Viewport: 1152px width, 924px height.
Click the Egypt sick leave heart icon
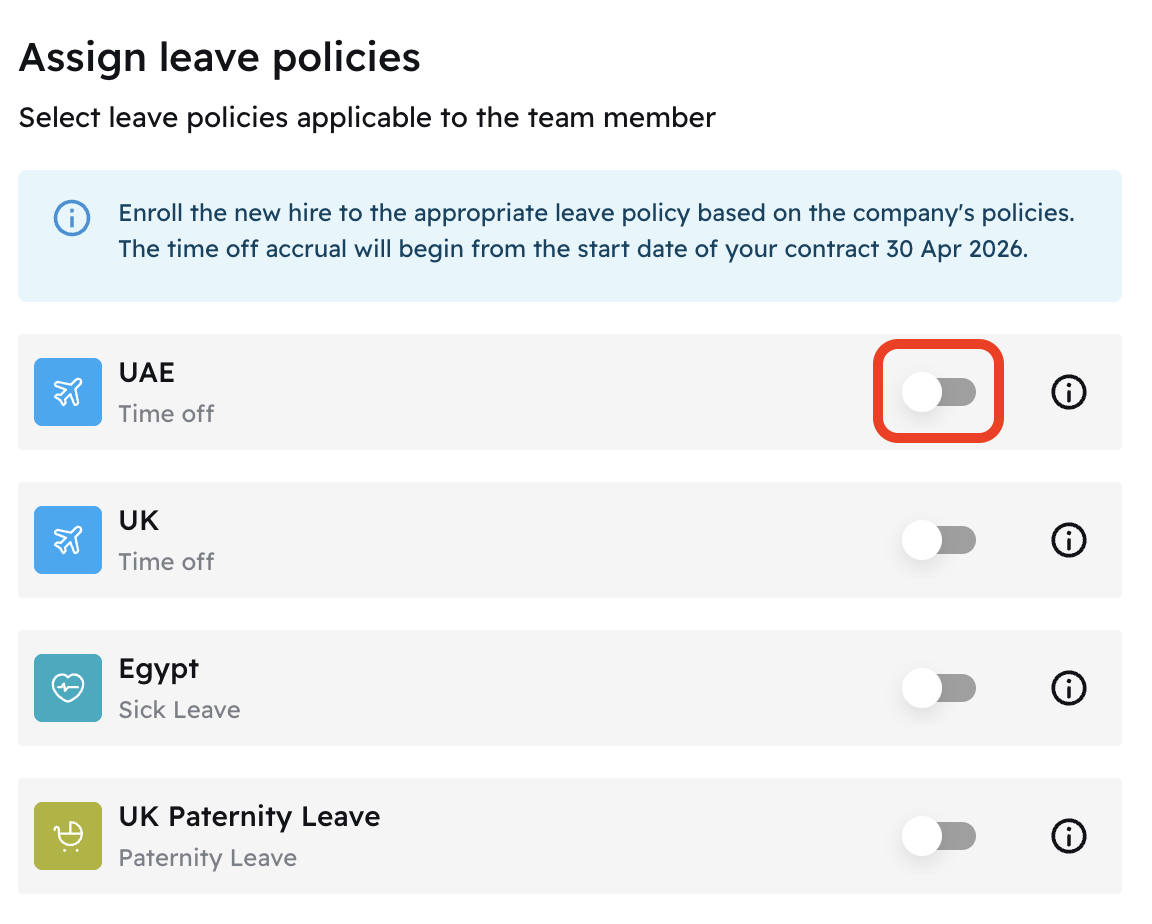coord(68,688)
